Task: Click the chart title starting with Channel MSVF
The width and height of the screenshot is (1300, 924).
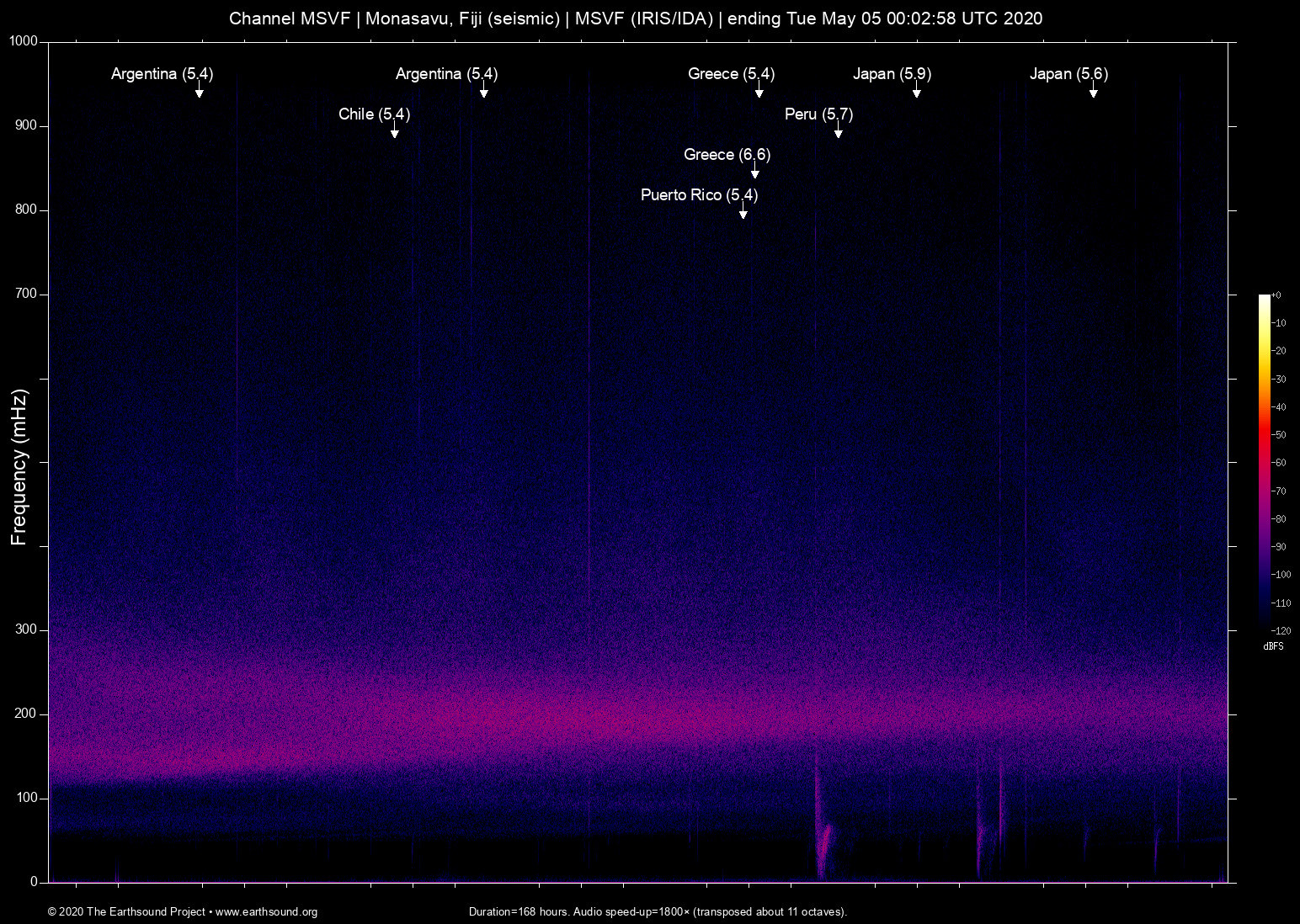Action: 636,19
